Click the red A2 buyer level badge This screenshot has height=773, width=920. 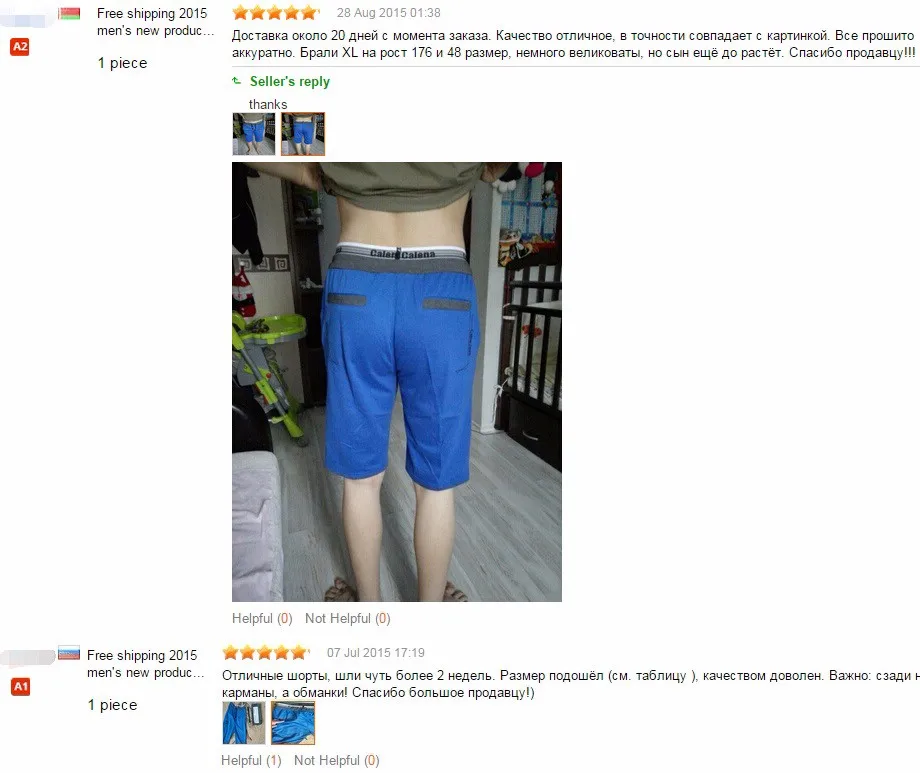coord(20,47)
